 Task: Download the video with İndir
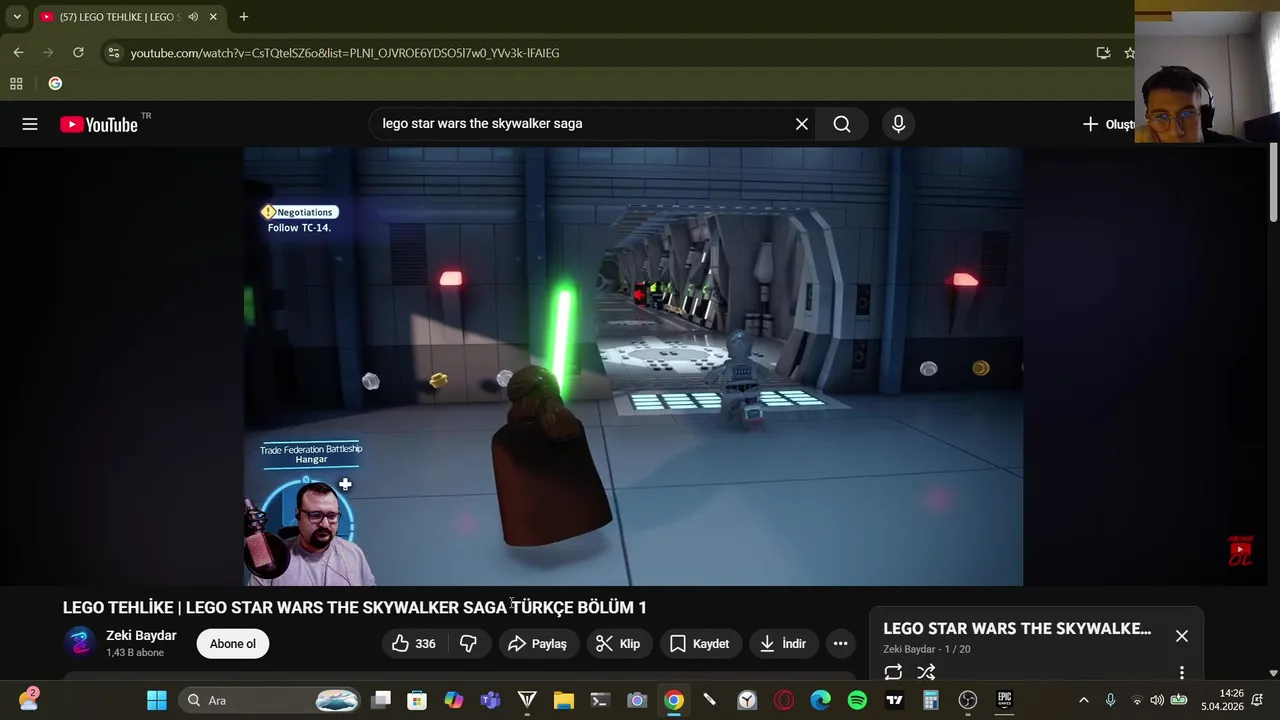point(783,644)
